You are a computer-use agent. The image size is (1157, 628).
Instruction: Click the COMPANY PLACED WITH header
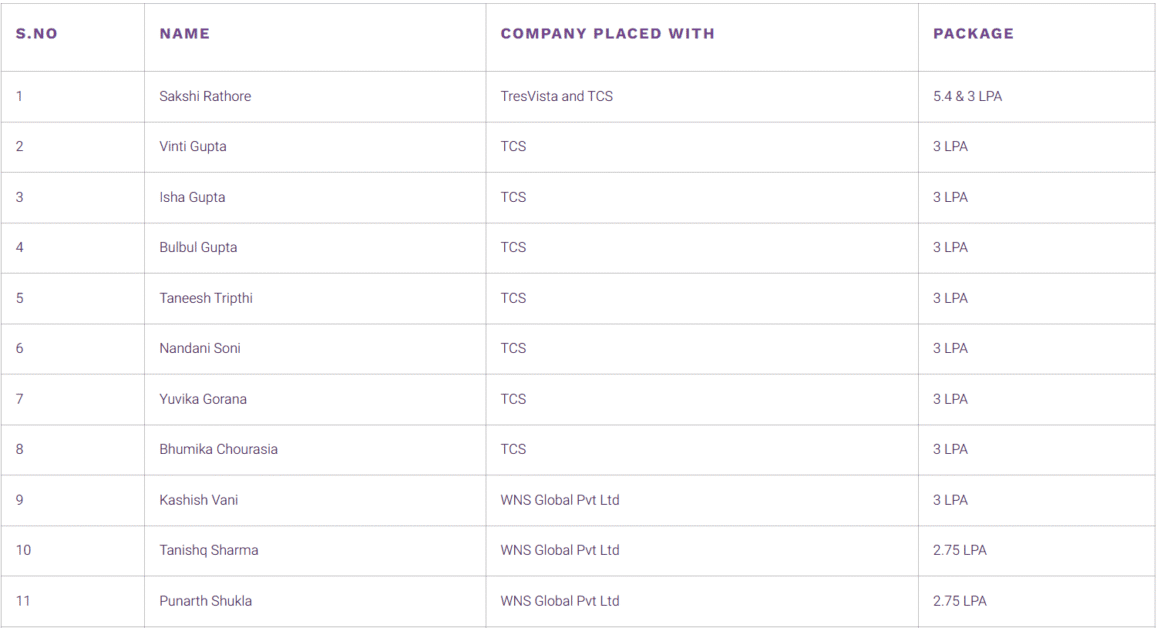point(607,34)
